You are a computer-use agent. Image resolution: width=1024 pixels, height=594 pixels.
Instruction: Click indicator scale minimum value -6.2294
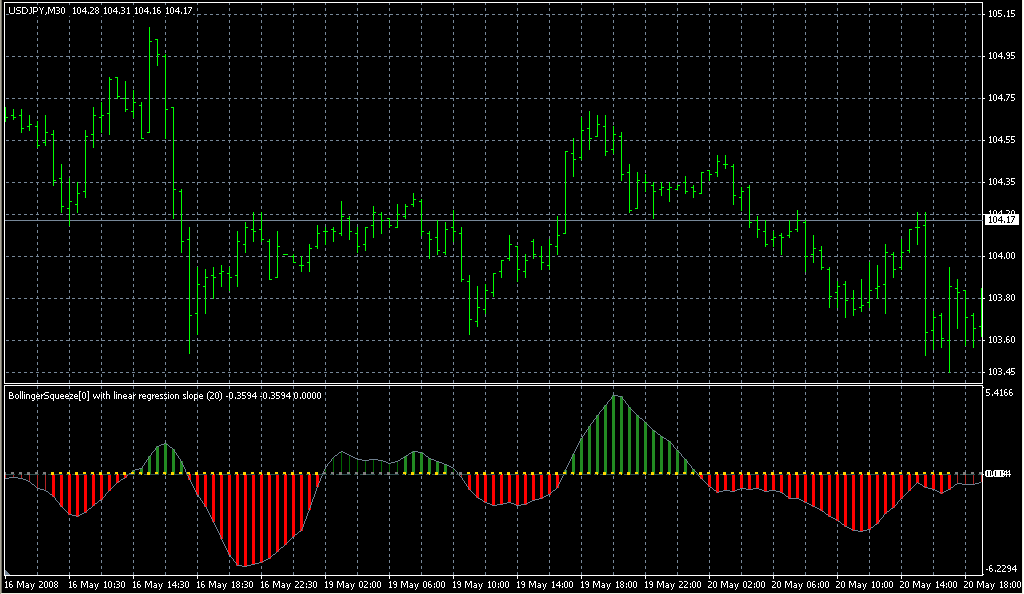1000,567
